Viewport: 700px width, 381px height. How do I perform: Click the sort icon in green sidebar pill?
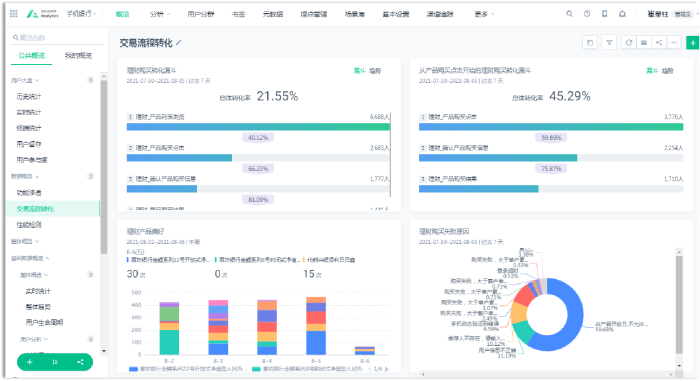[x=55, y=362]
